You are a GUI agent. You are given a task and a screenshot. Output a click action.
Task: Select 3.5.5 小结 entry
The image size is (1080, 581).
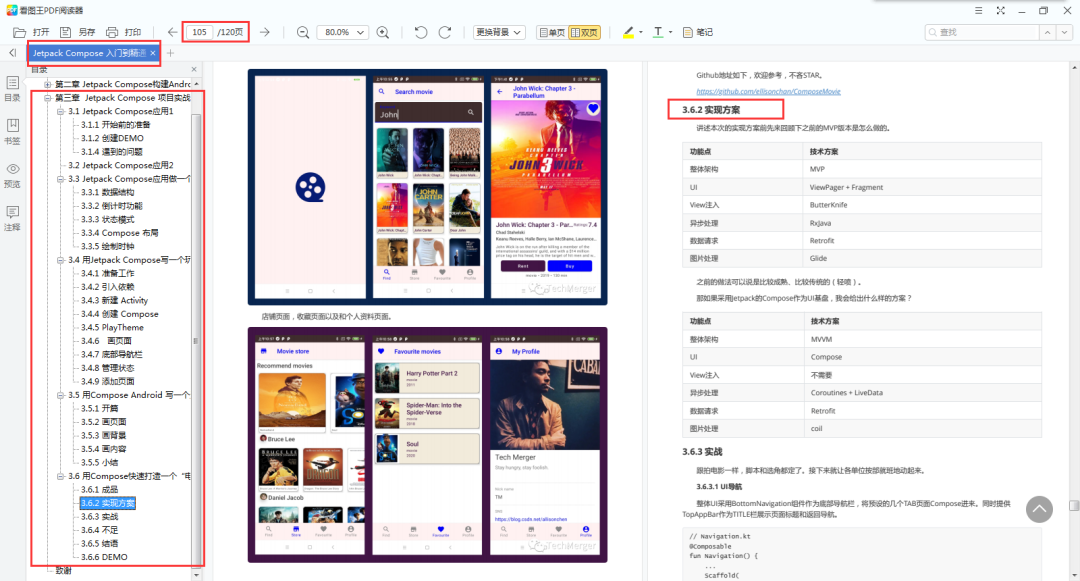pyautogui.click(x=100, y=463)
